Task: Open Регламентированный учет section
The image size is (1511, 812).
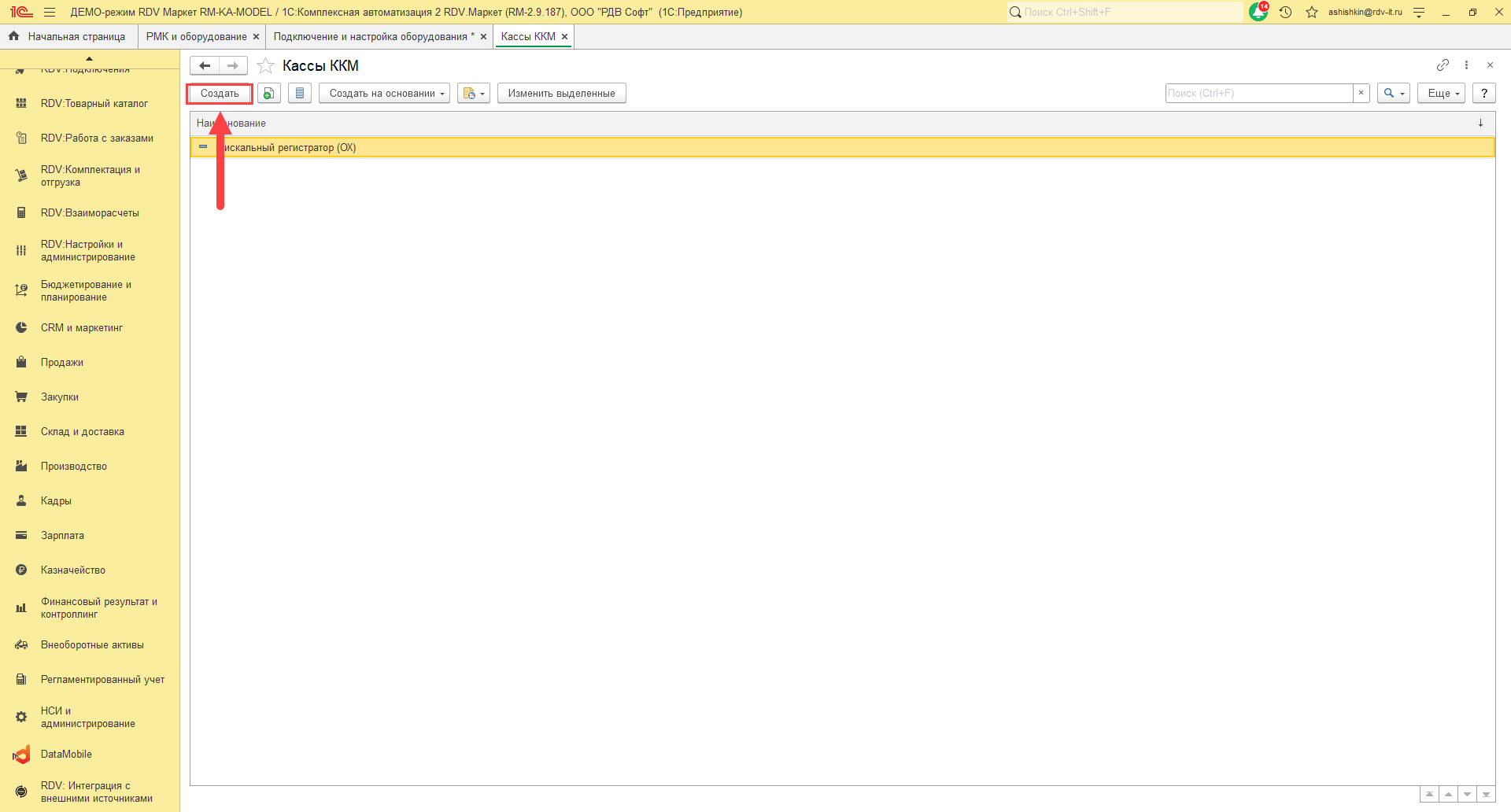Action: coord(90,679)
